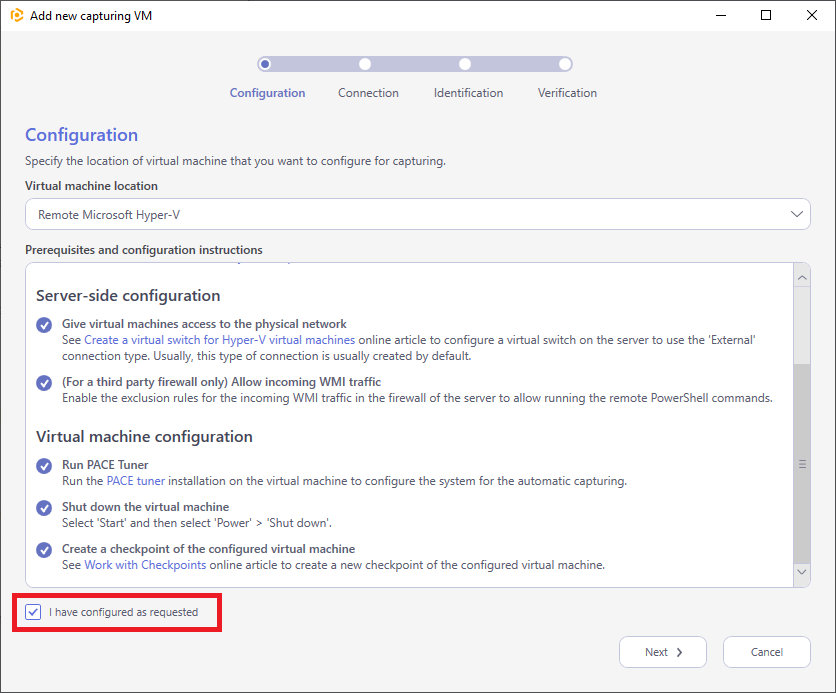Click checkmark icon next to Create a checkpoint
The height and width of the screenshot is (693, 836).
click(x=44, y=550)
